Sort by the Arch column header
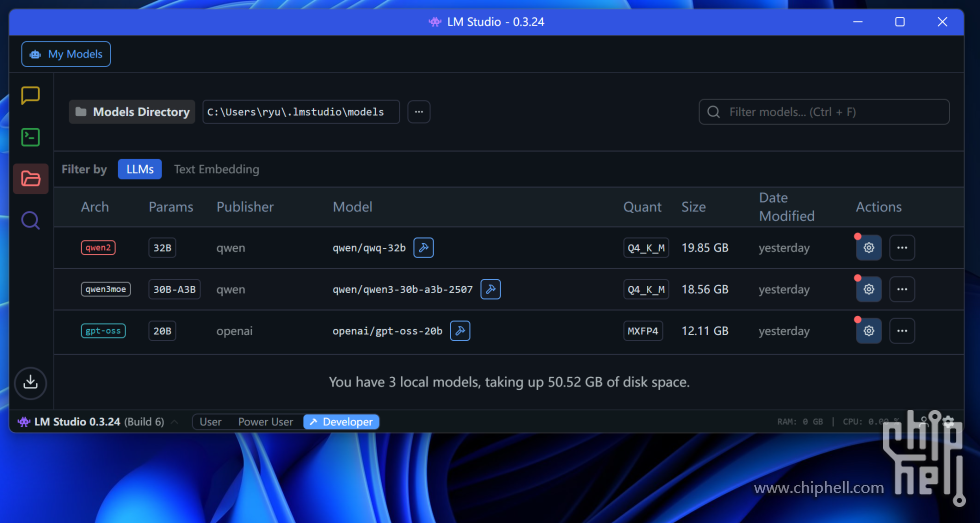980x523 pixels. pos(95,207)
